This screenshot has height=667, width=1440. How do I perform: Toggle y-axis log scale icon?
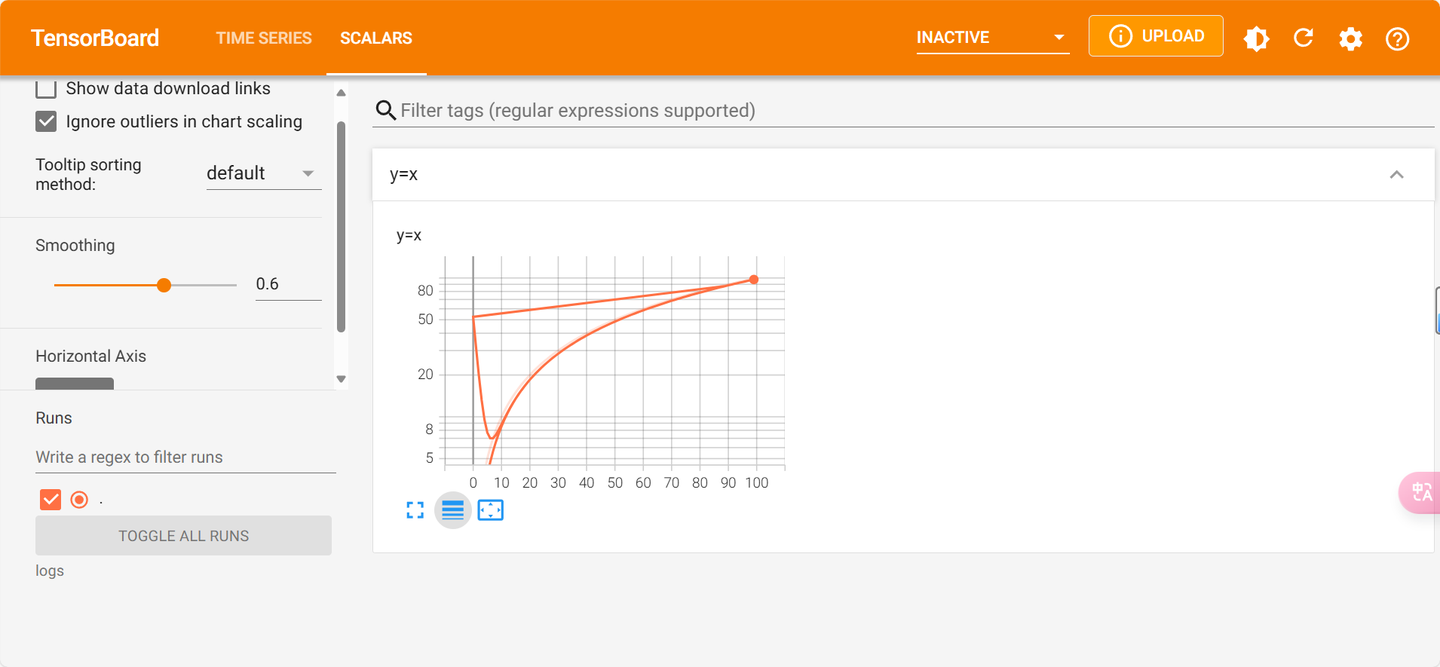(453, 510)
